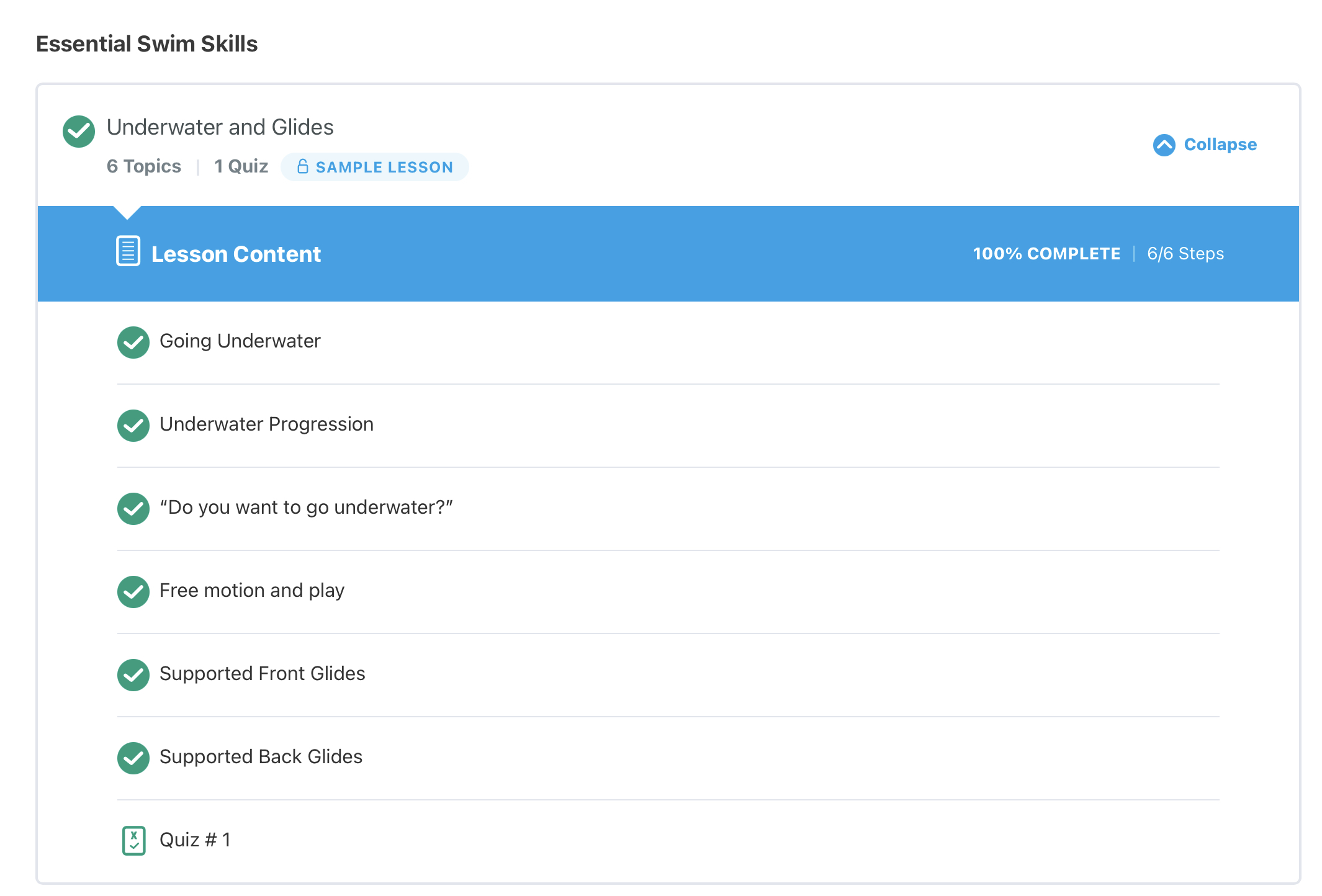Click the 100% Complete progress indicator
Screen dimensions: 1322x896
point(1046,254)
